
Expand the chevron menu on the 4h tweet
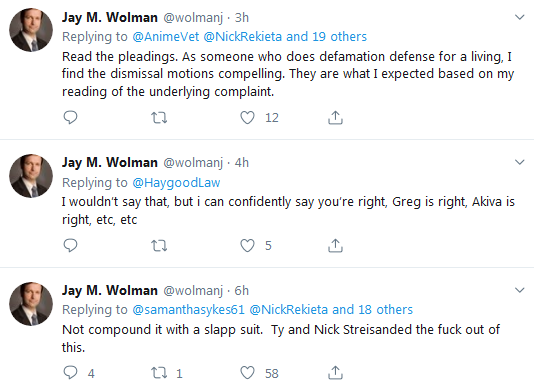click(519, 162)
